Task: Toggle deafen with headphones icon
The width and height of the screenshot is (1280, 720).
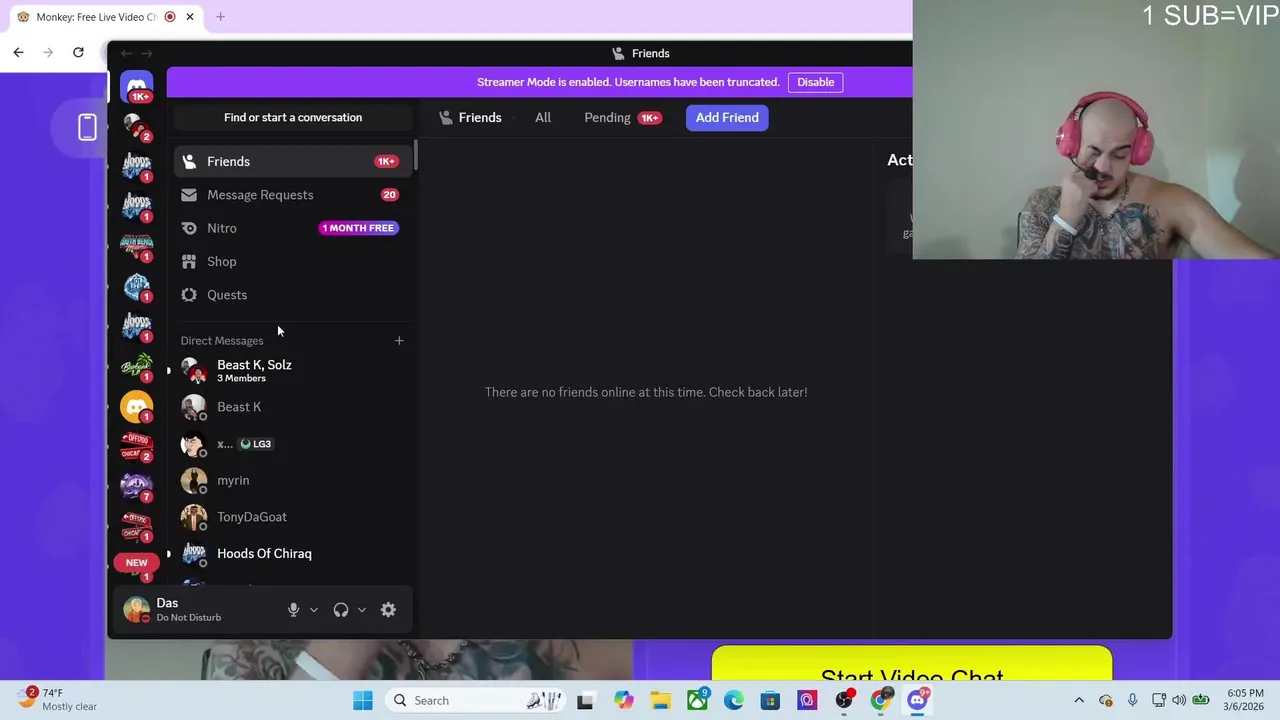Action: [341, 610]
